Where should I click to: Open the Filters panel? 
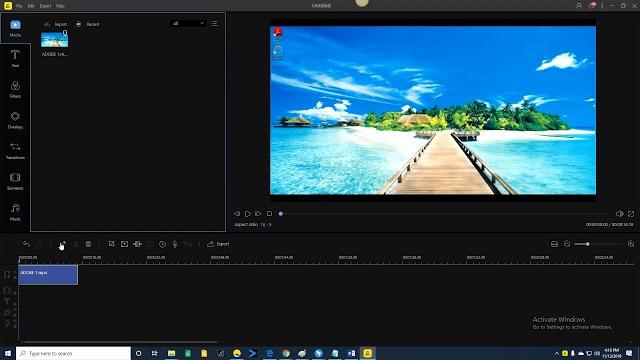coord(15,89)
